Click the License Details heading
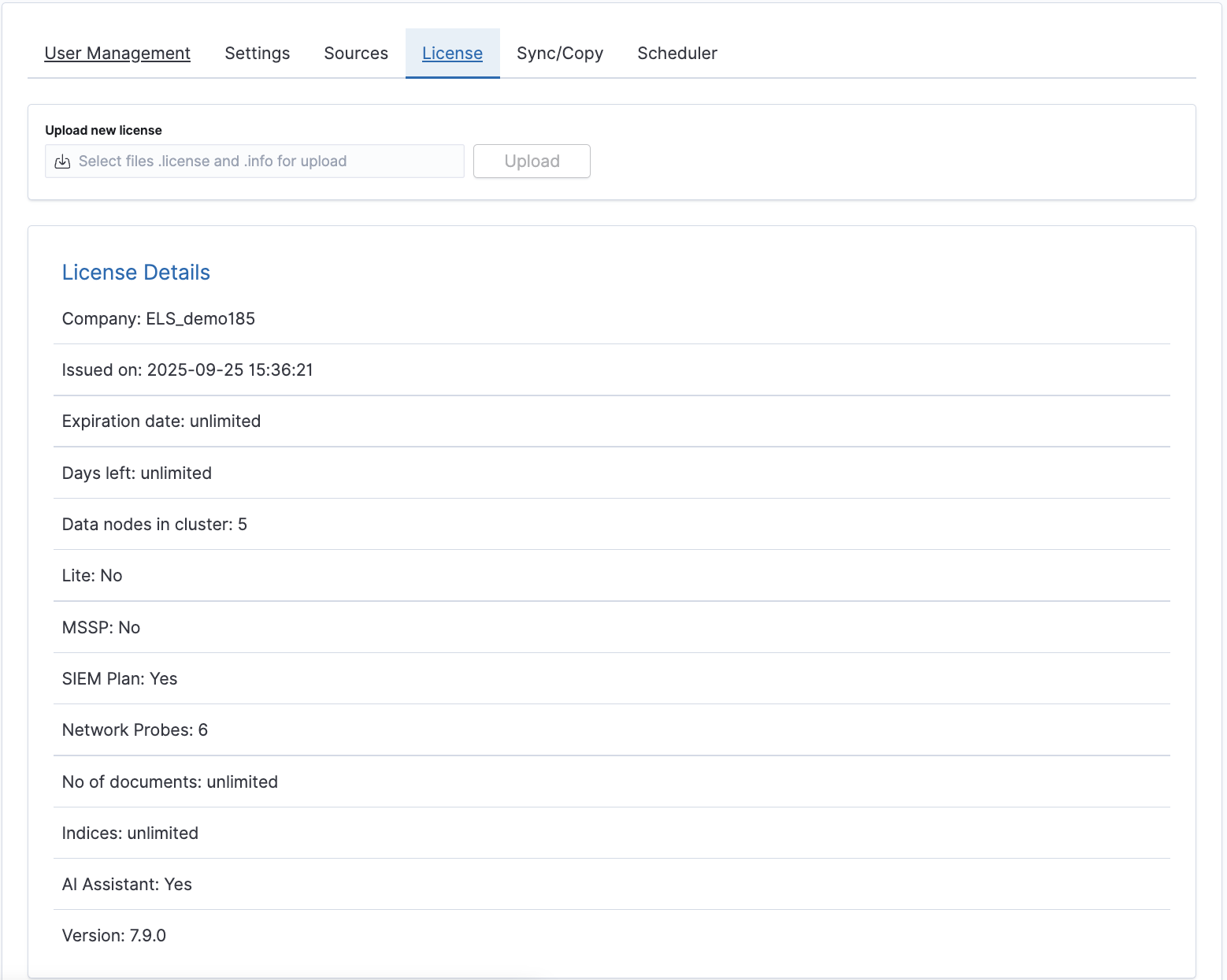Image resolution: width=1227 pixels, height=980 pixels. coord(135,273)
